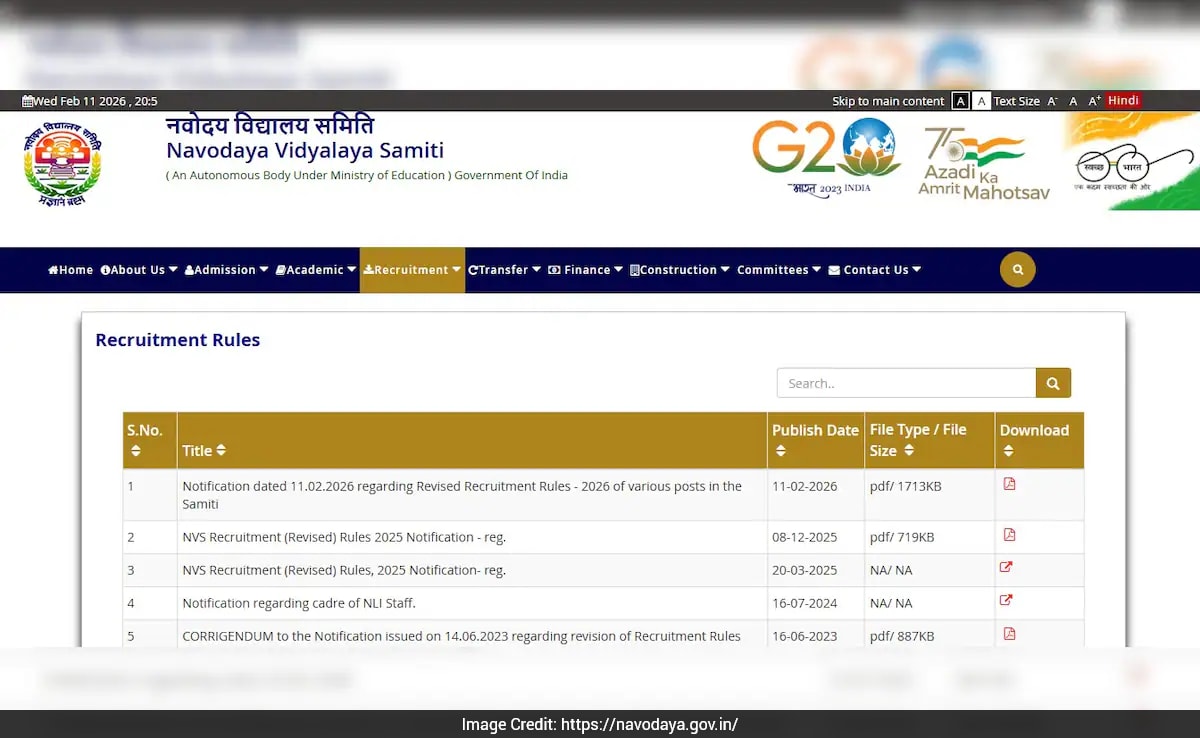Expand the About Us dropdown menu
1200x738 pixels.
point(139,270)
